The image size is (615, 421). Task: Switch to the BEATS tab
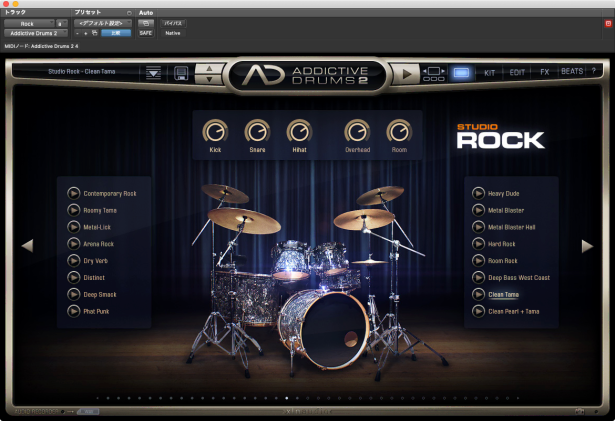pyautogui.click(x=572, y=73)
